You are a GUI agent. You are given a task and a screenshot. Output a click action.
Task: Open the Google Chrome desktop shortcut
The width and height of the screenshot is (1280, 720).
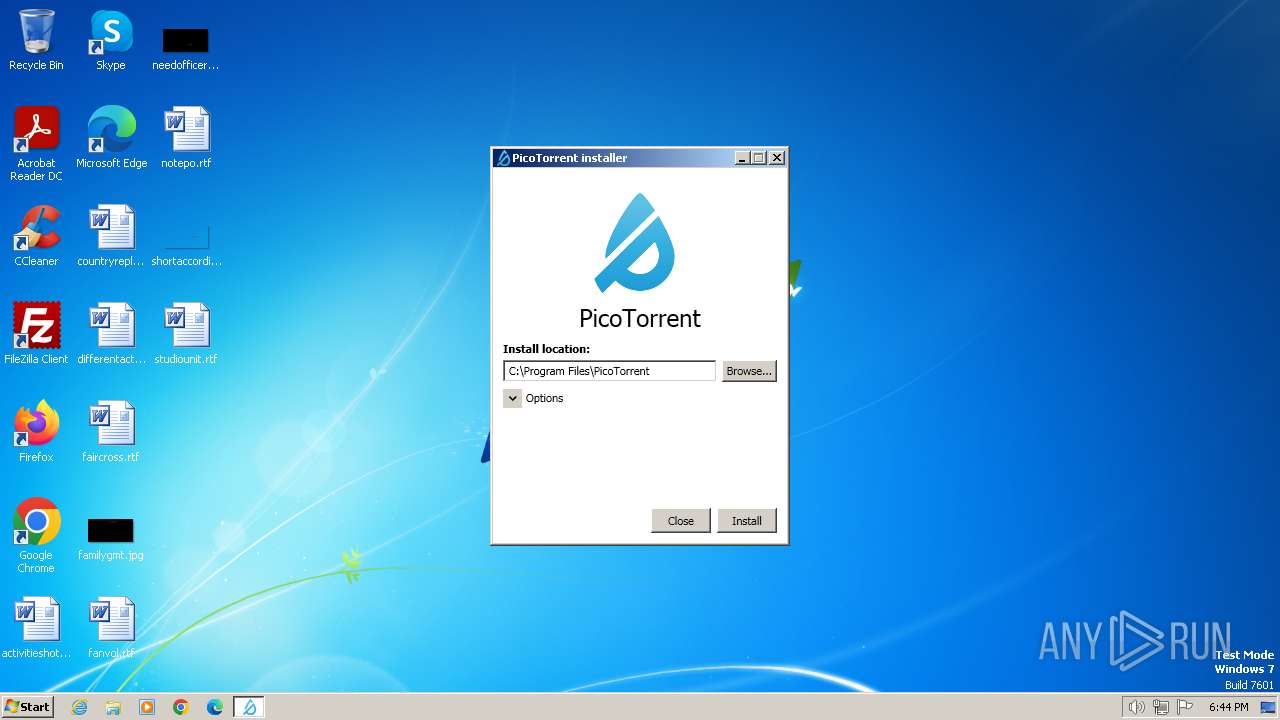click(36, 536)
